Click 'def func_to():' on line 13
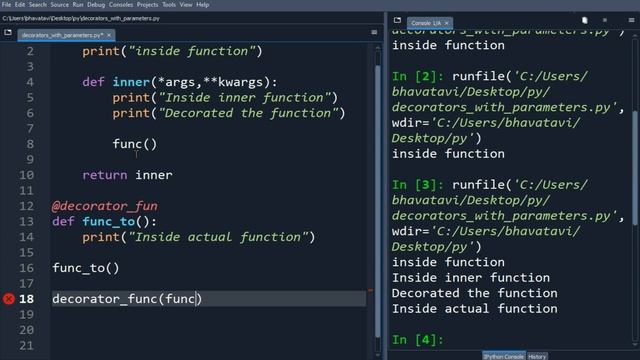The image size is (640, 360). coord(104,222)
